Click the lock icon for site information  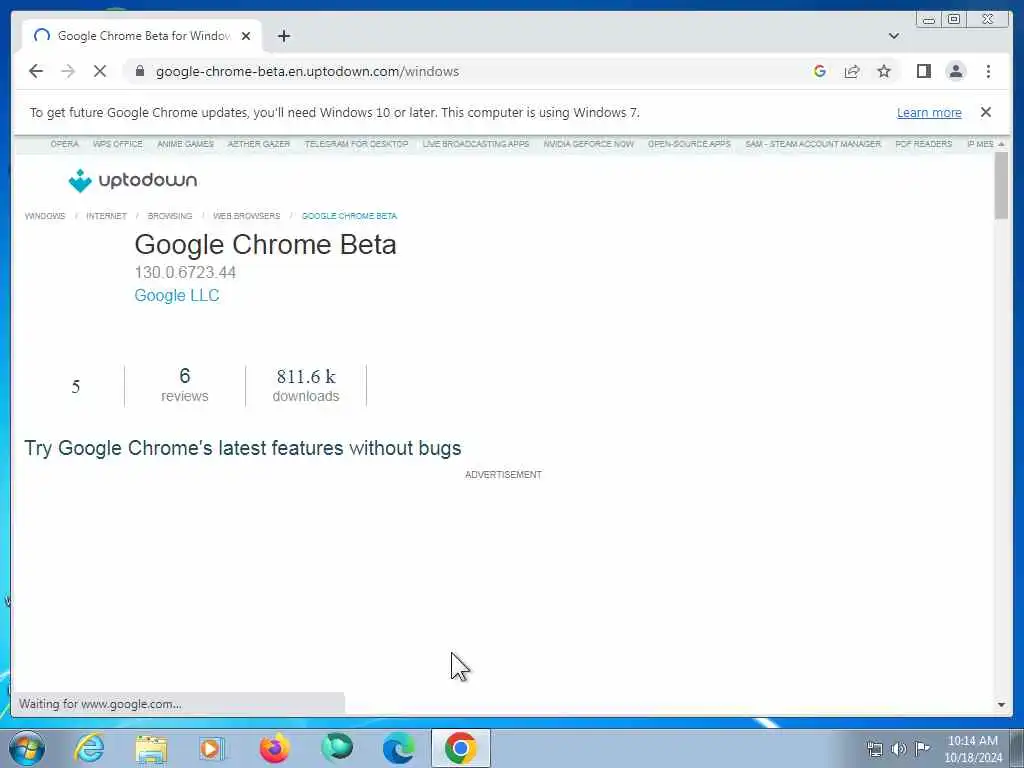(139, 71)
